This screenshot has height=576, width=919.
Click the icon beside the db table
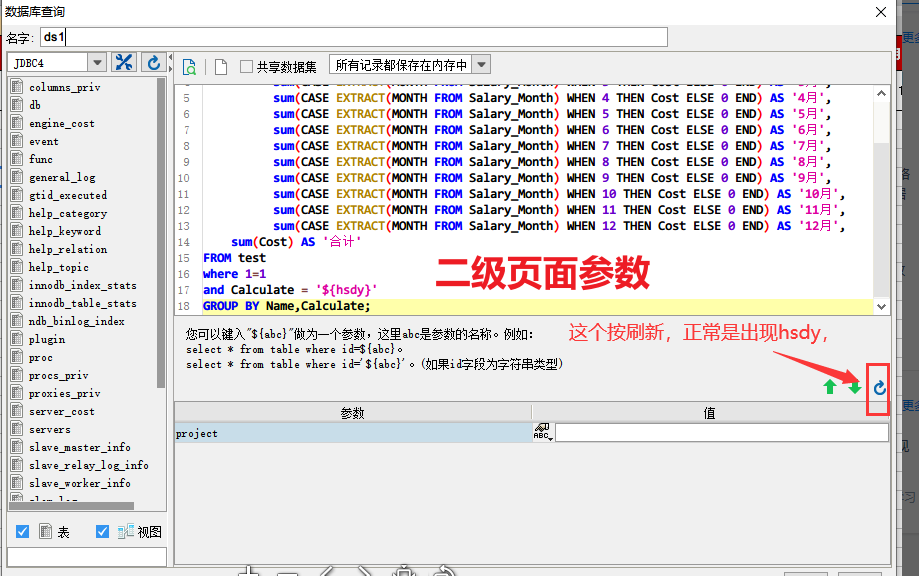(18, 105)
